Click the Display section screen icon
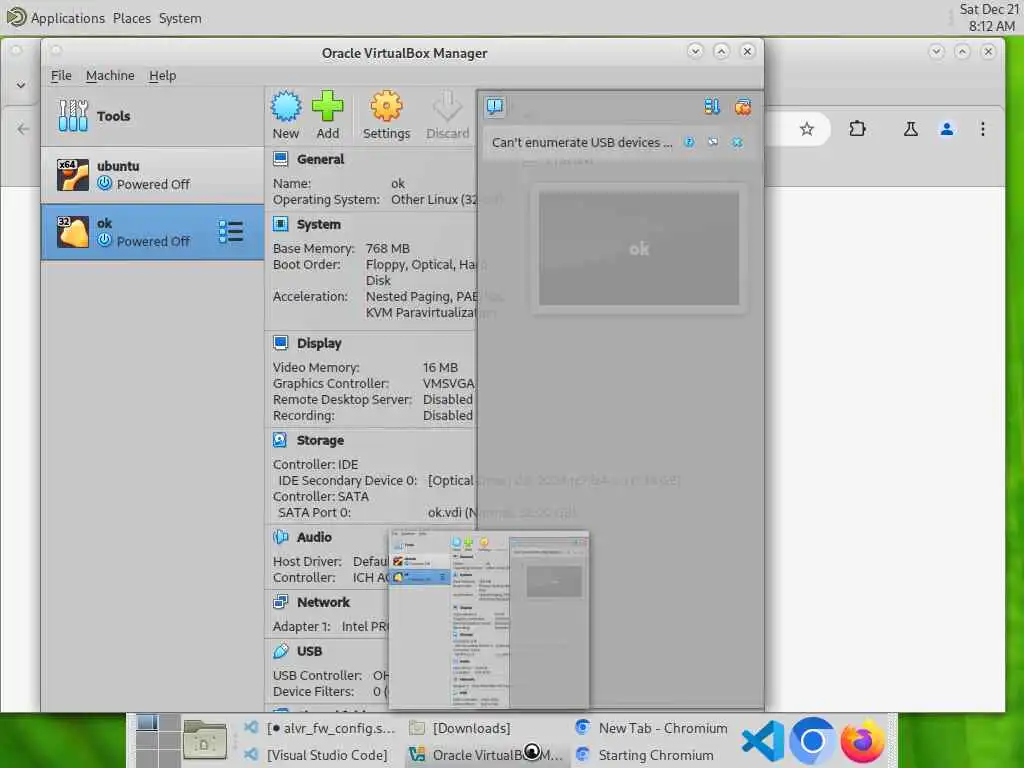This screenshot has height=768, width=1024. pos(281,343)
